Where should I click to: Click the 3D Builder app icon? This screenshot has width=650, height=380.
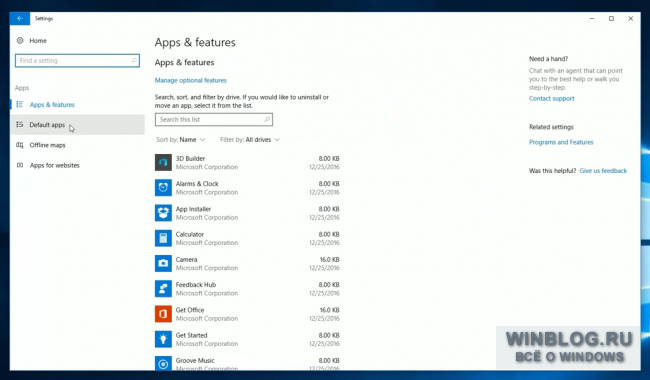tap(163, 162)
